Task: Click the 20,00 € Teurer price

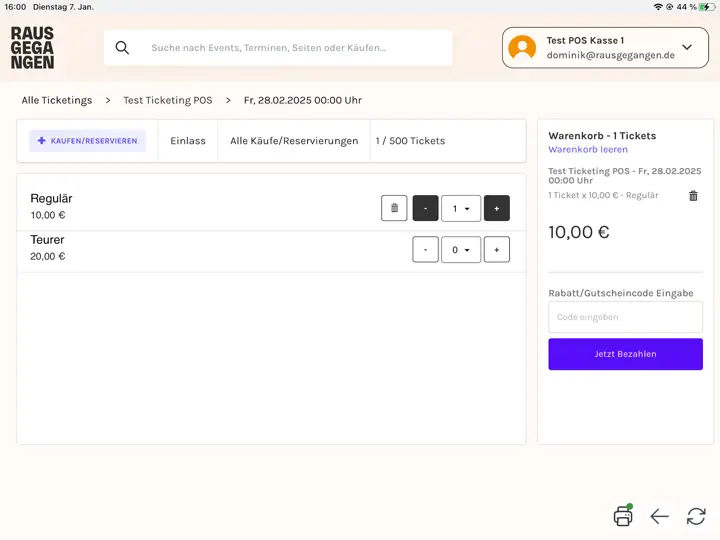Action: point(48,256)
